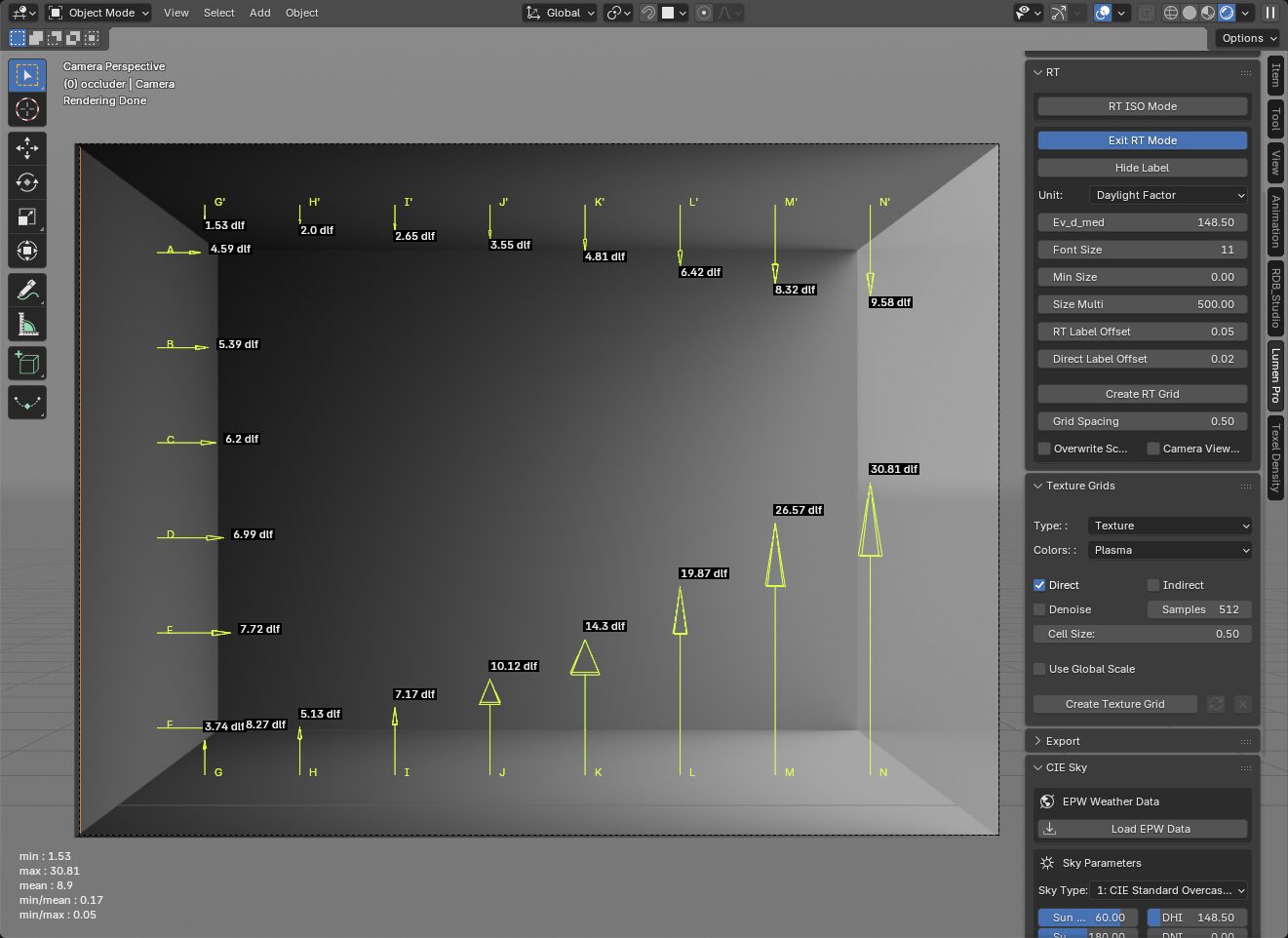1288x938 pixels.
Task: Enable the Overwrite Scene checkbox
Action: click(1044, 449)
